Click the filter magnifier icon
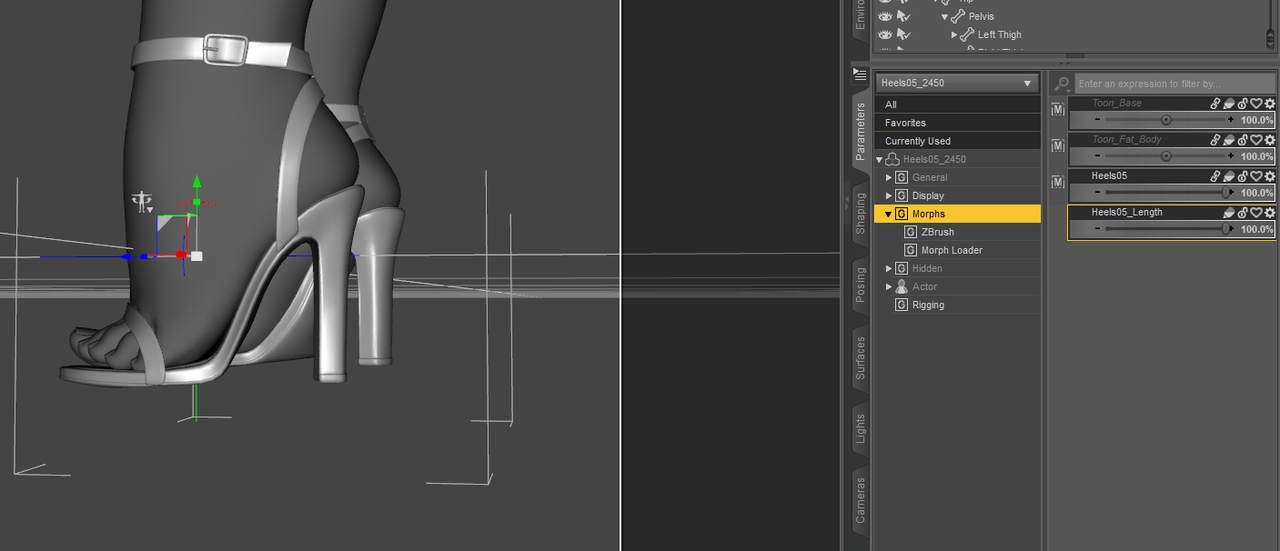Screen dimensions: 1280x551 point(1063,84)
